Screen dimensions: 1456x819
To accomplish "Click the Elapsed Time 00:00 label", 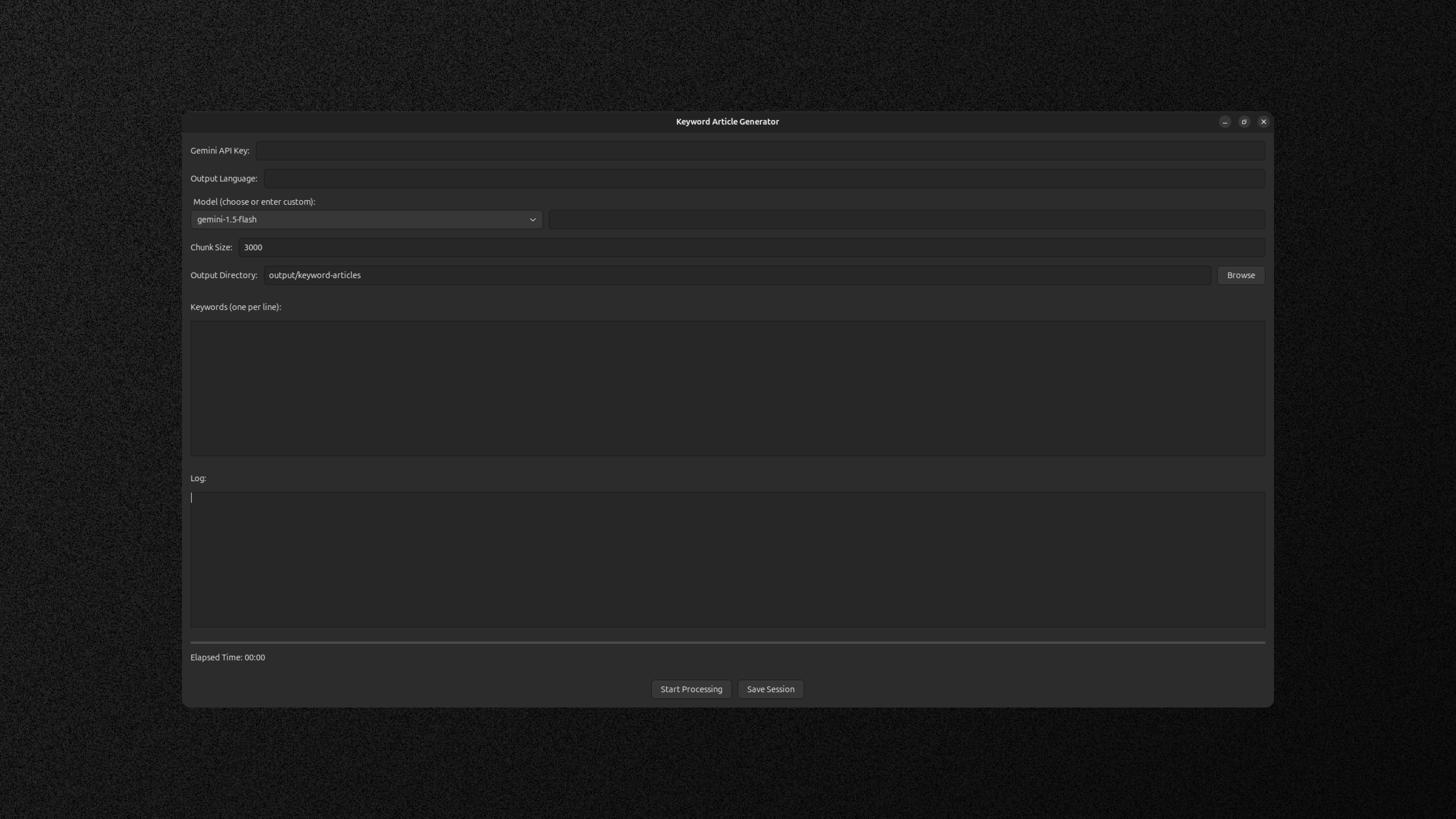I will click(x=227, y=657).
